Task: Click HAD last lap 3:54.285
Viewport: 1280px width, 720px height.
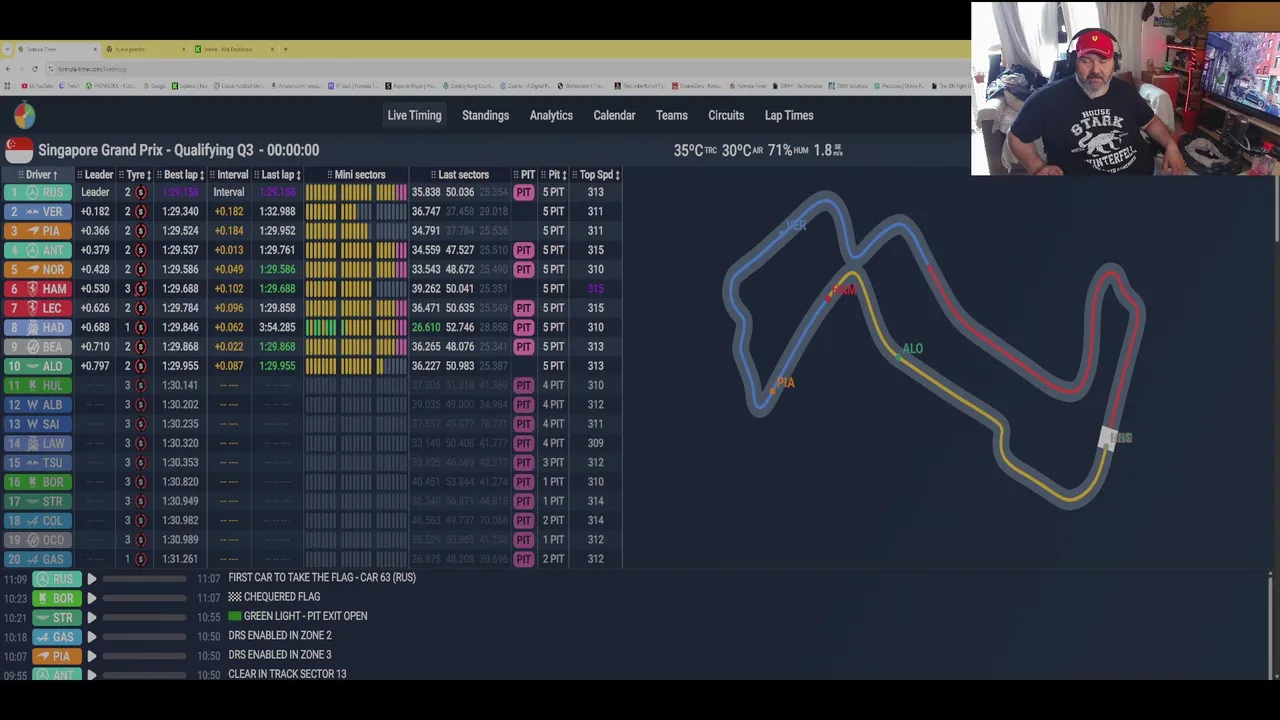Action: click(277, 327)
